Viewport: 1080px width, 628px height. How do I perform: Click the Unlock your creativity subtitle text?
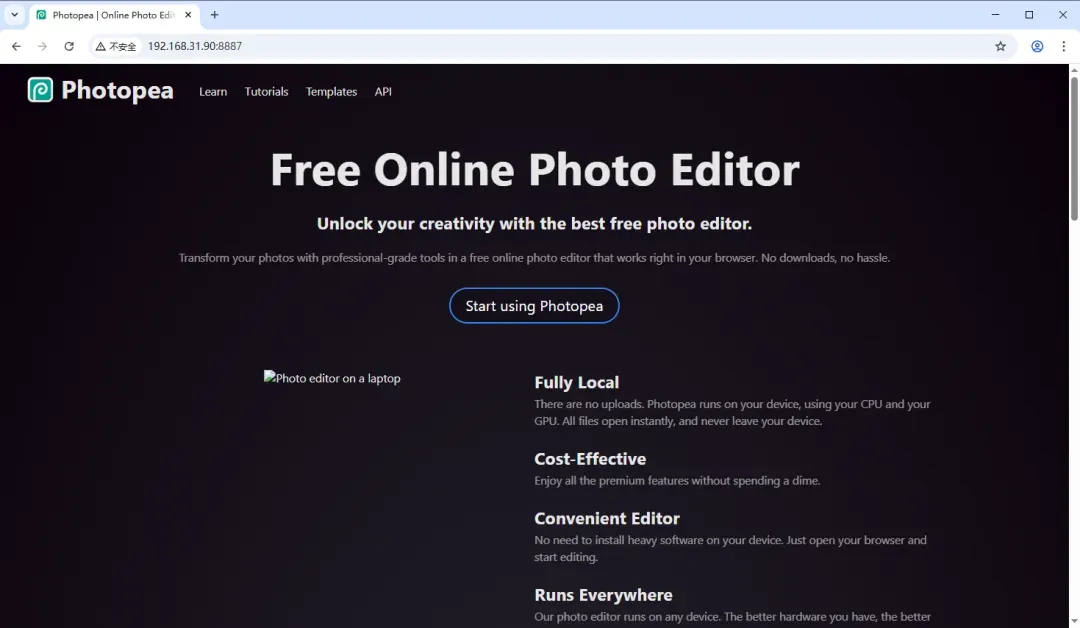coord(534,224)
